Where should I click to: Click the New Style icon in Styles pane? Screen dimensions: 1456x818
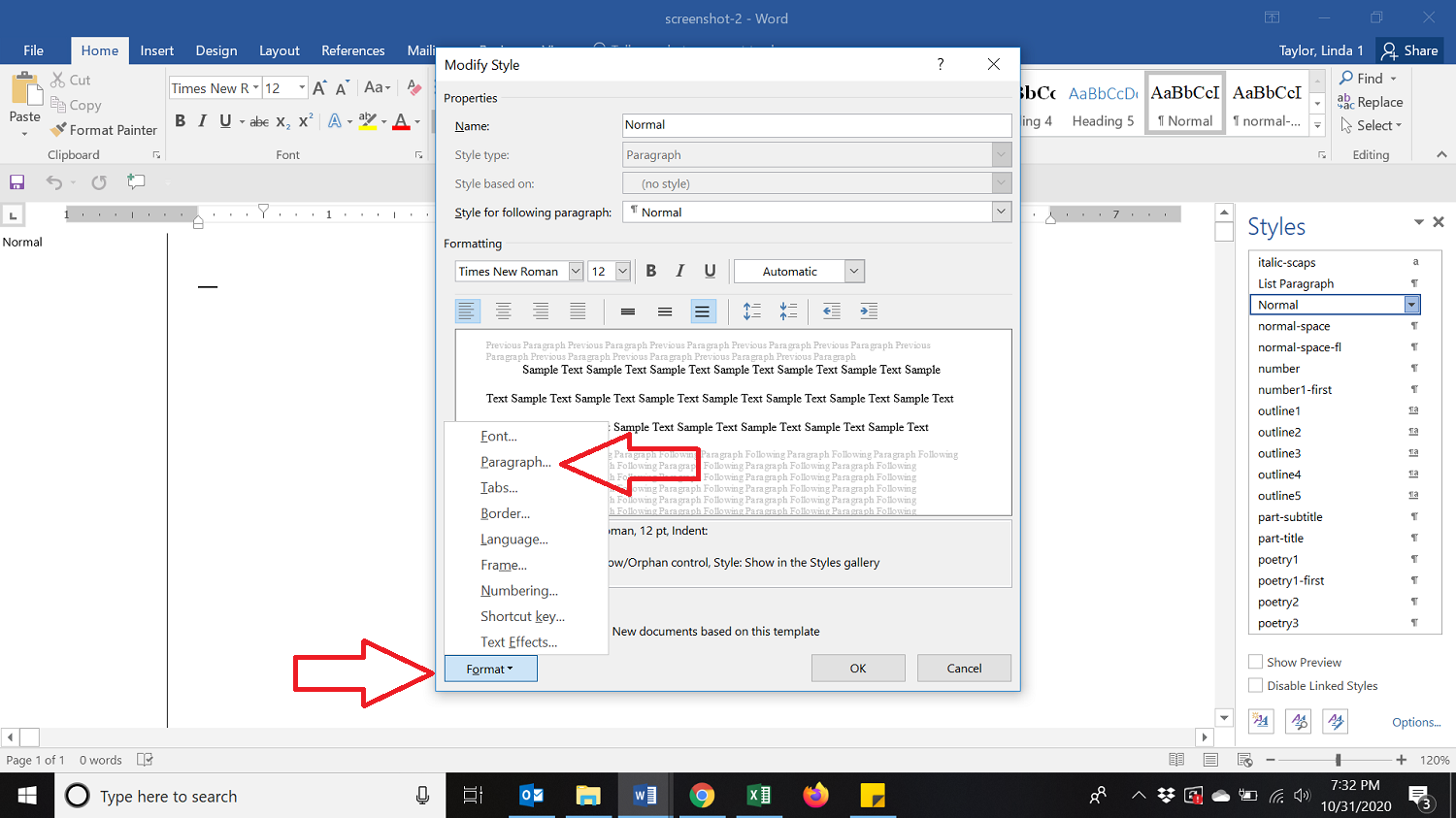(x=1261, y=721)
